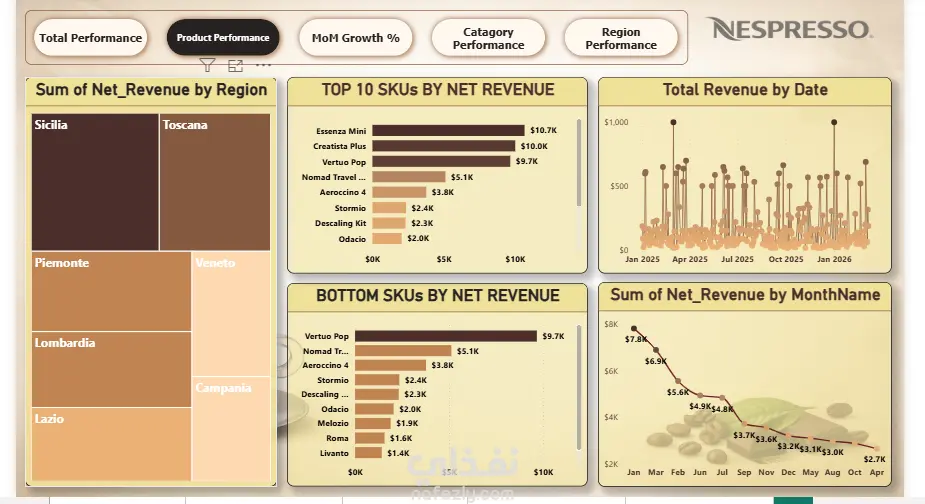This screenshot has width=925, height=504.
Task: Select the Campania treemap tile
Action: (x=231, y=428)
